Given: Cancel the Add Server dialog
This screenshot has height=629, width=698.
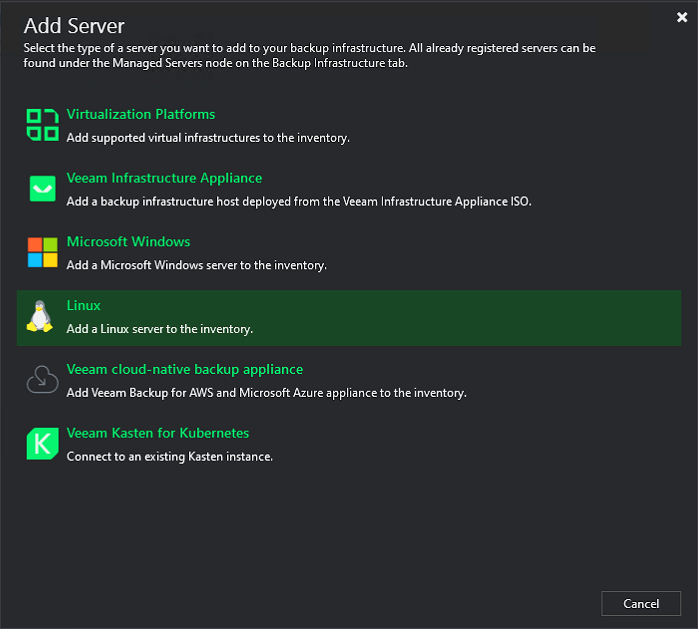Looking at the screenshot, I should point(641,604).
